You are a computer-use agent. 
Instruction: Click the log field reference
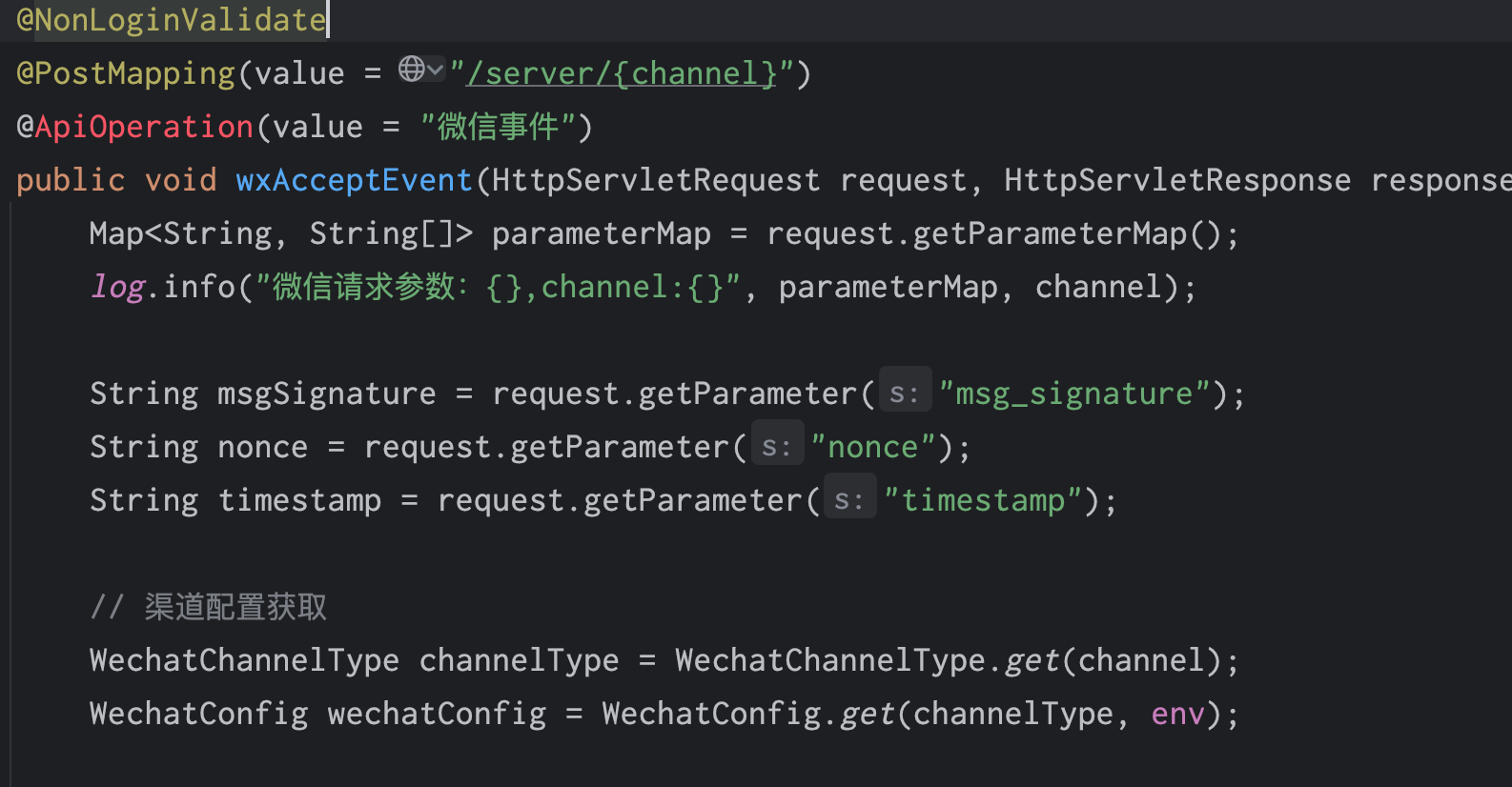pyautogui.click(x=118, y=287)
